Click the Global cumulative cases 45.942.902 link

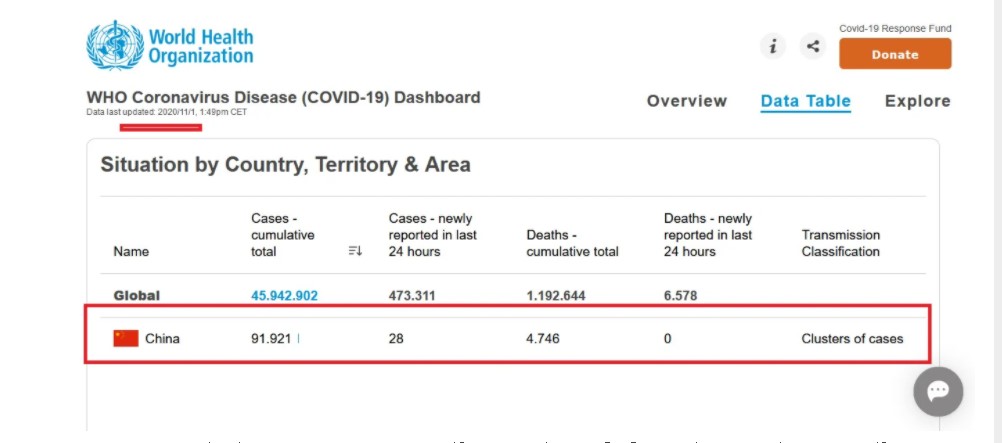[284, 296]
